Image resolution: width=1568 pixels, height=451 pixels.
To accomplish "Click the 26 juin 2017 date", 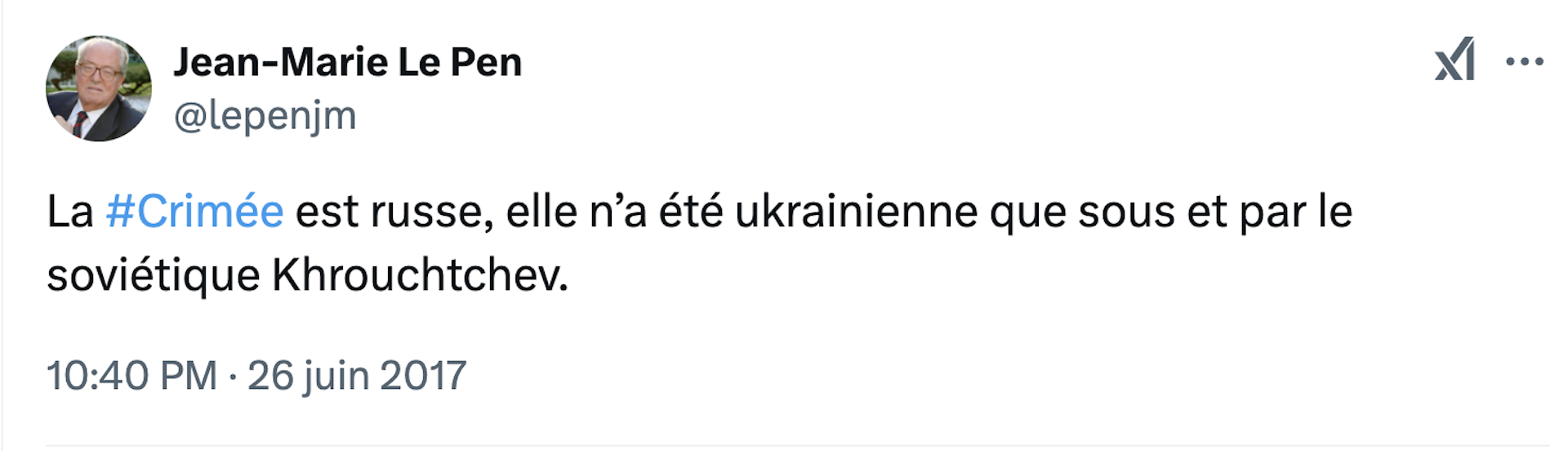I will [x=357, y=376].
